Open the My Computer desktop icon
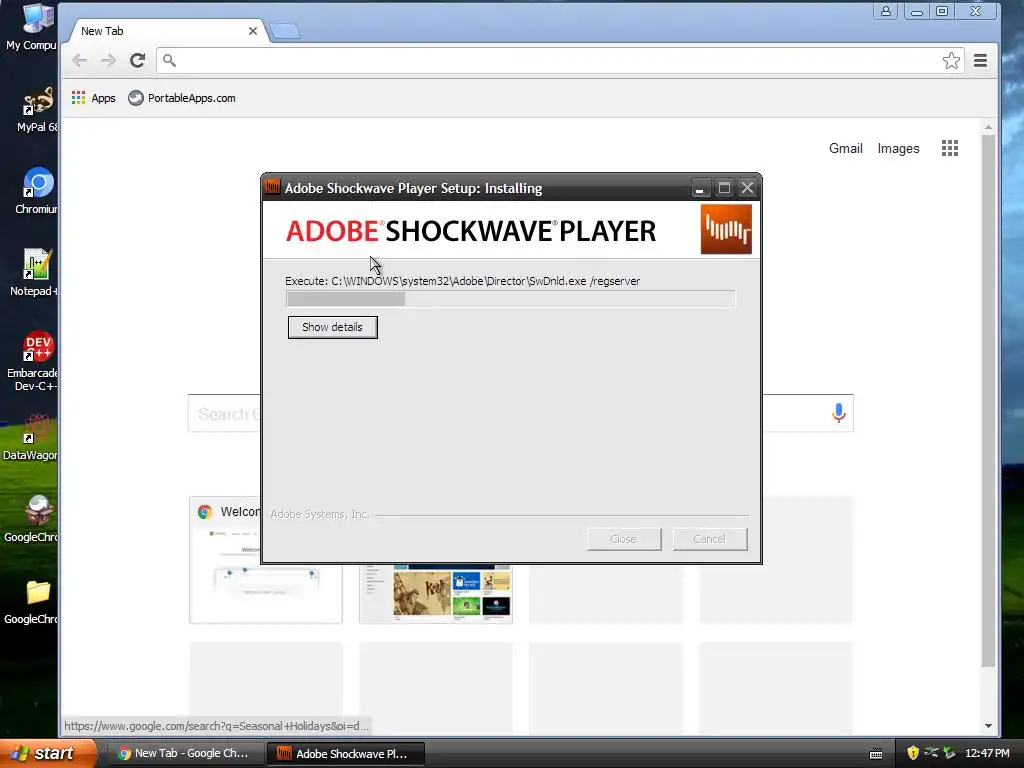This screenshot has width=1024, height=768. (x=31, y=27)
